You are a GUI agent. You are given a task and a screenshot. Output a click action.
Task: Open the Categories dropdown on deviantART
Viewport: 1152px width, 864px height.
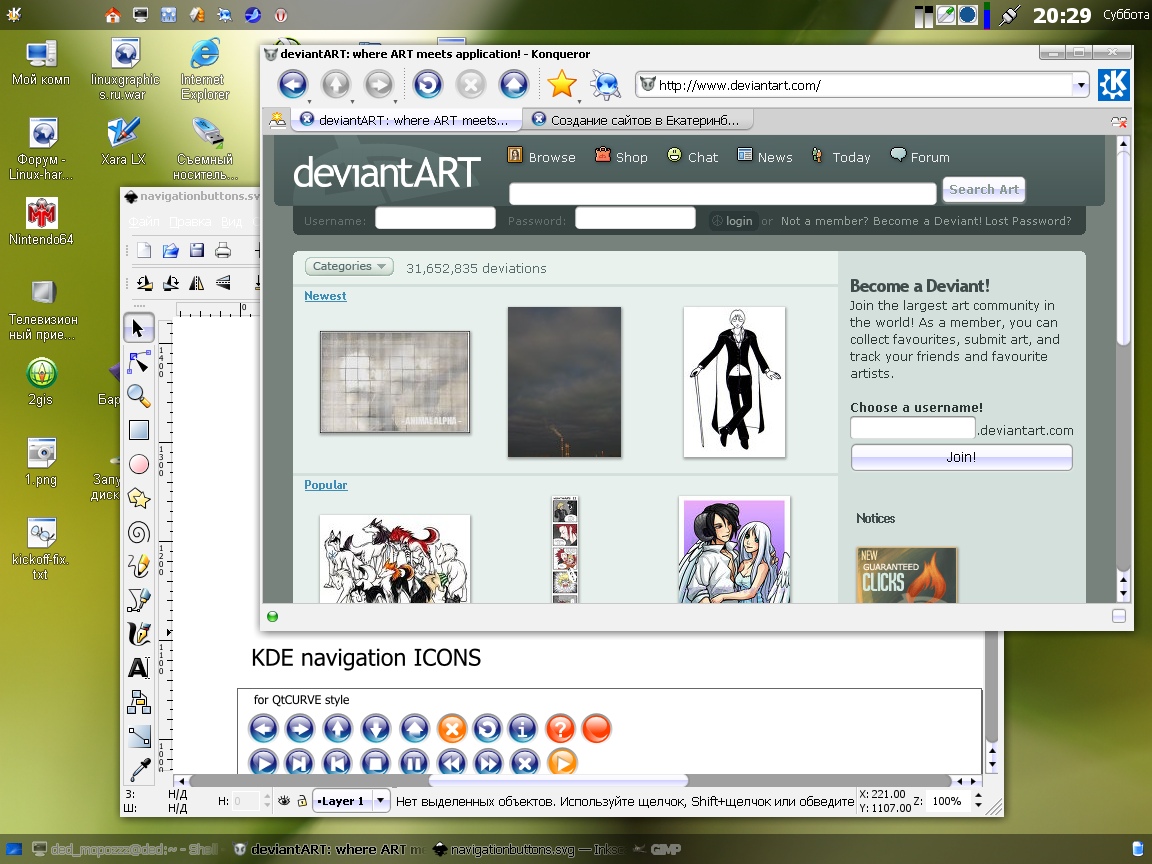tap(349, 267)
